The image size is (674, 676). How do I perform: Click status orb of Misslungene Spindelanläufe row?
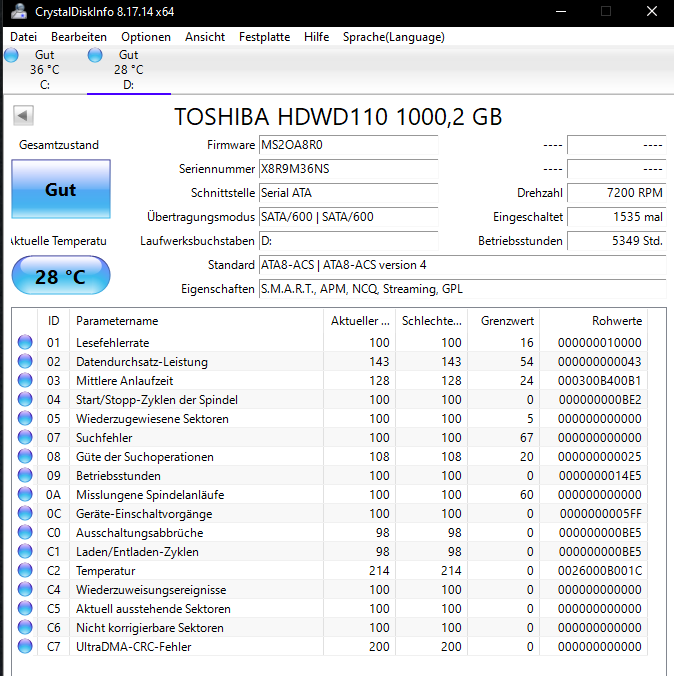pyautogui.click(x=25, y=494)
